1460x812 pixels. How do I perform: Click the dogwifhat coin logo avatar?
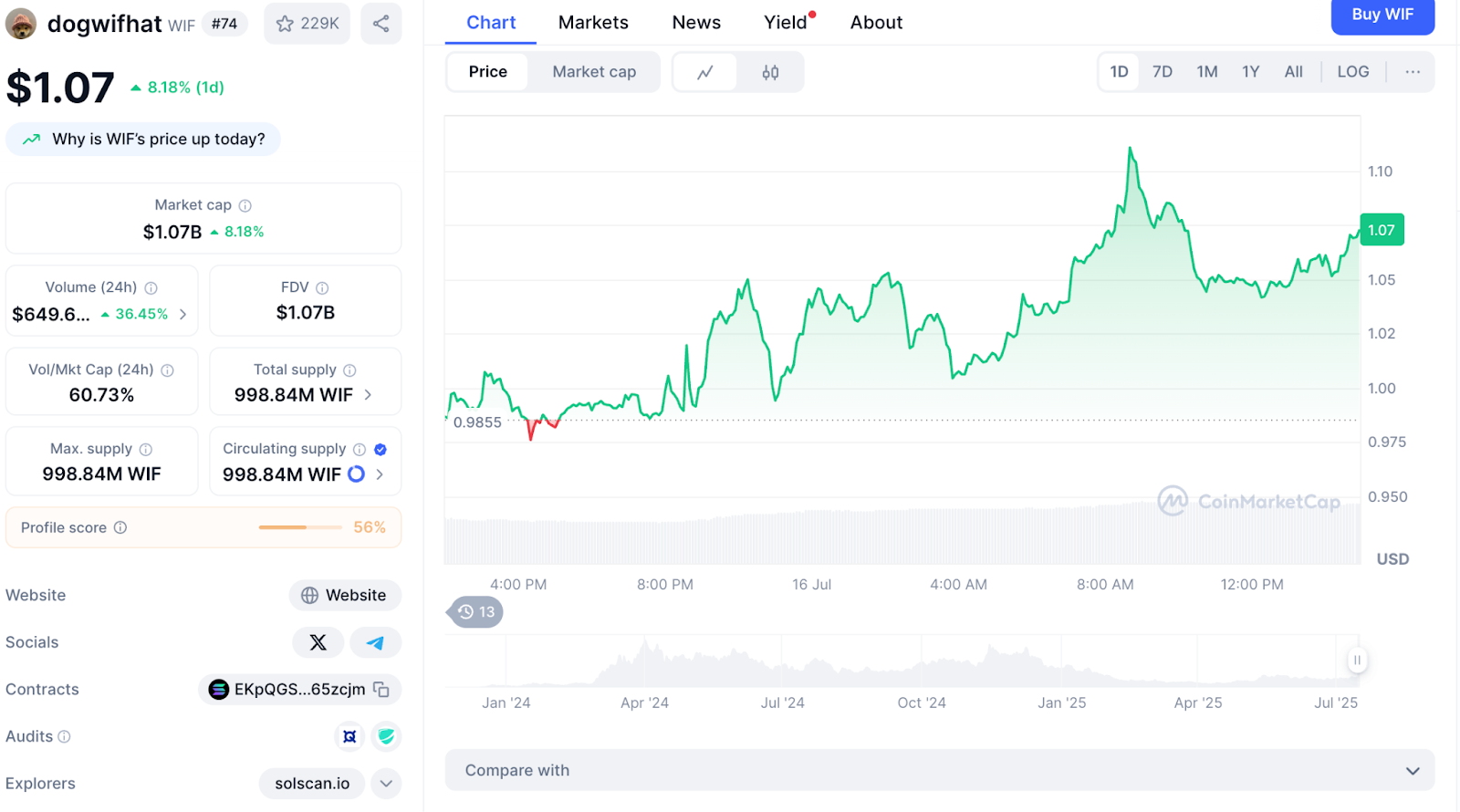21,24
